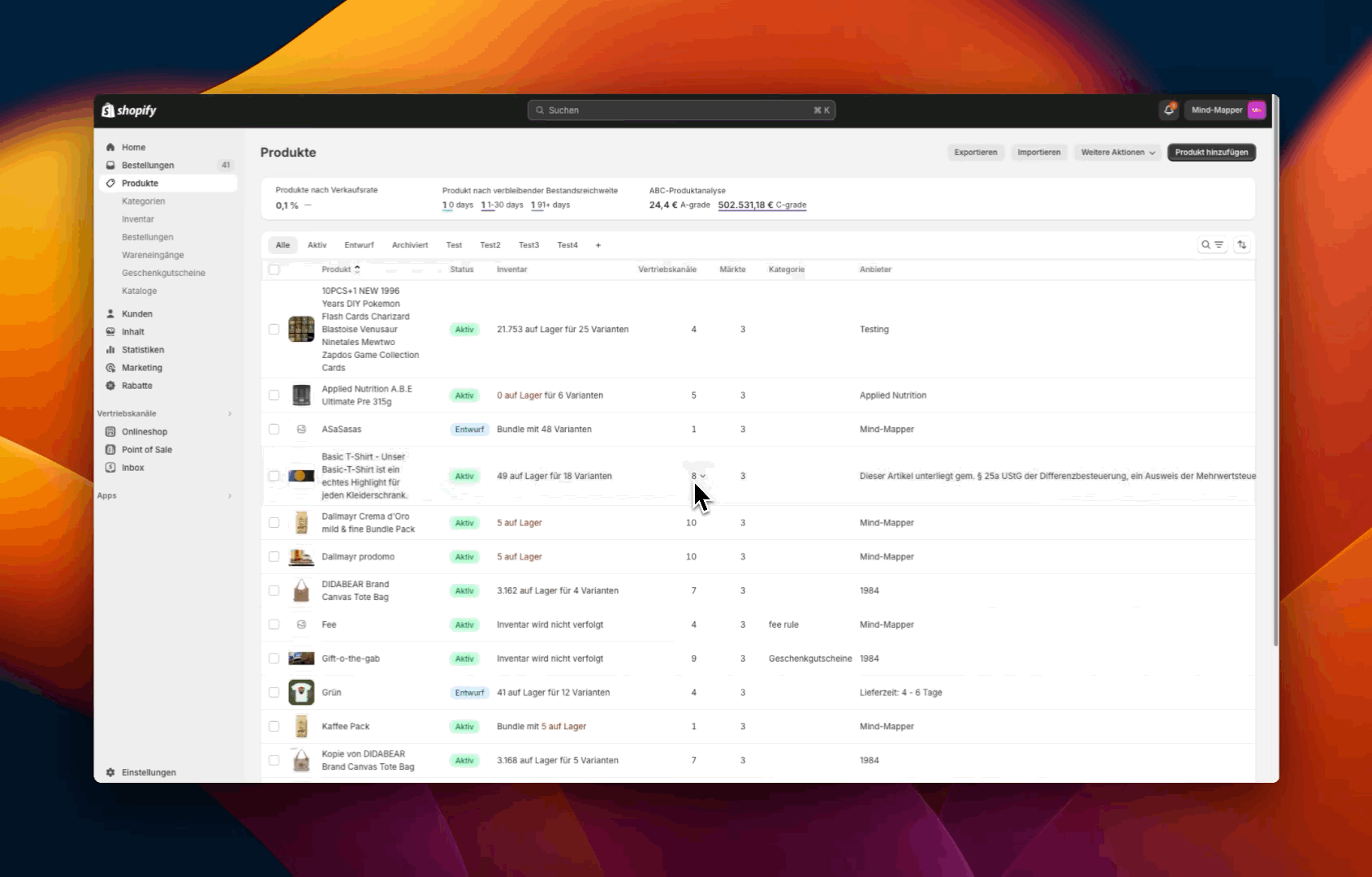Switch to the Aktiv tab
The height and width of the screenshot is (877, 1372).
(317, 244)
